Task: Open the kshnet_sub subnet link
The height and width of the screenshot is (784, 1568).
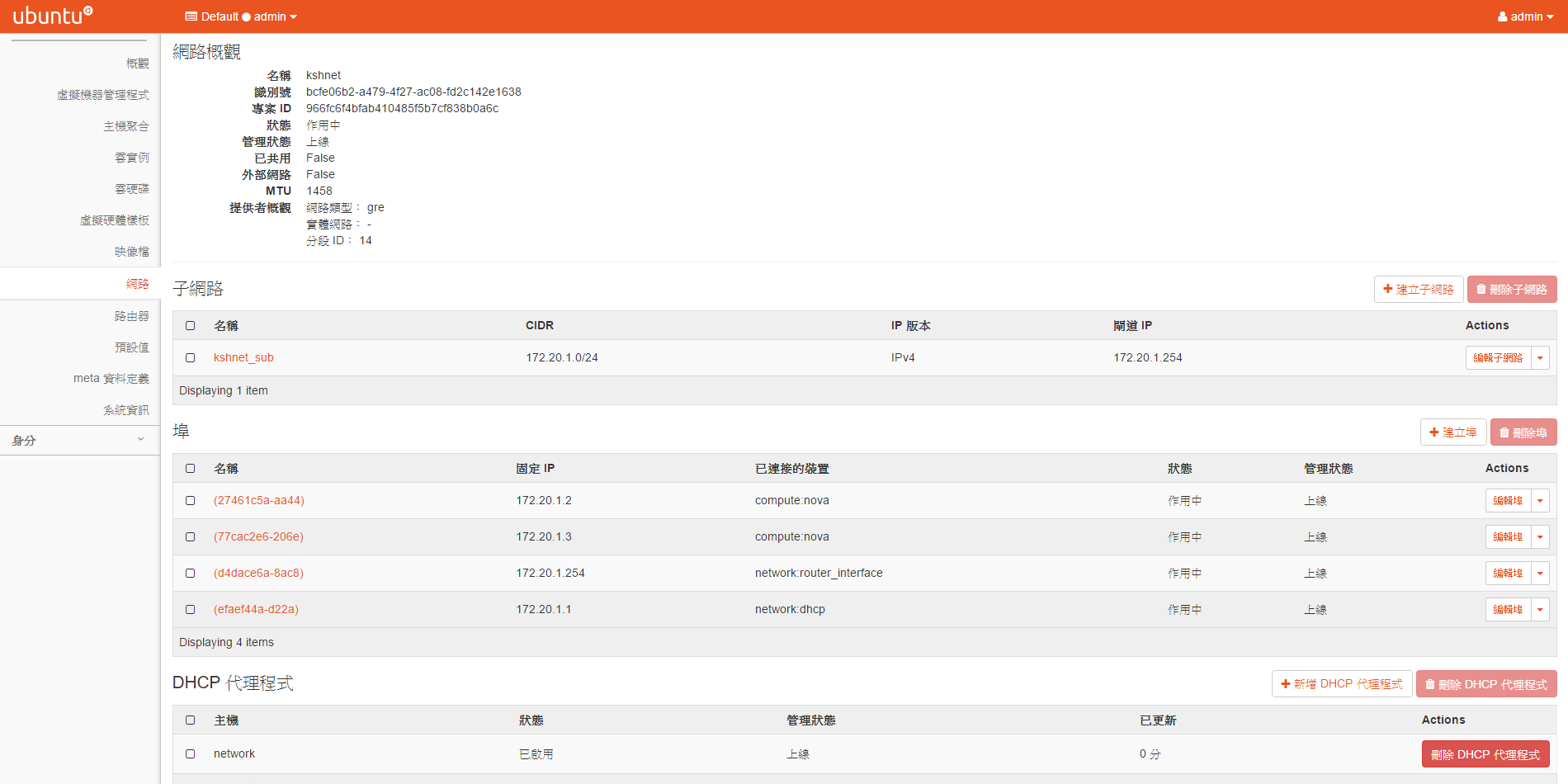Action: pyautogui.click(x=243, y=358)
